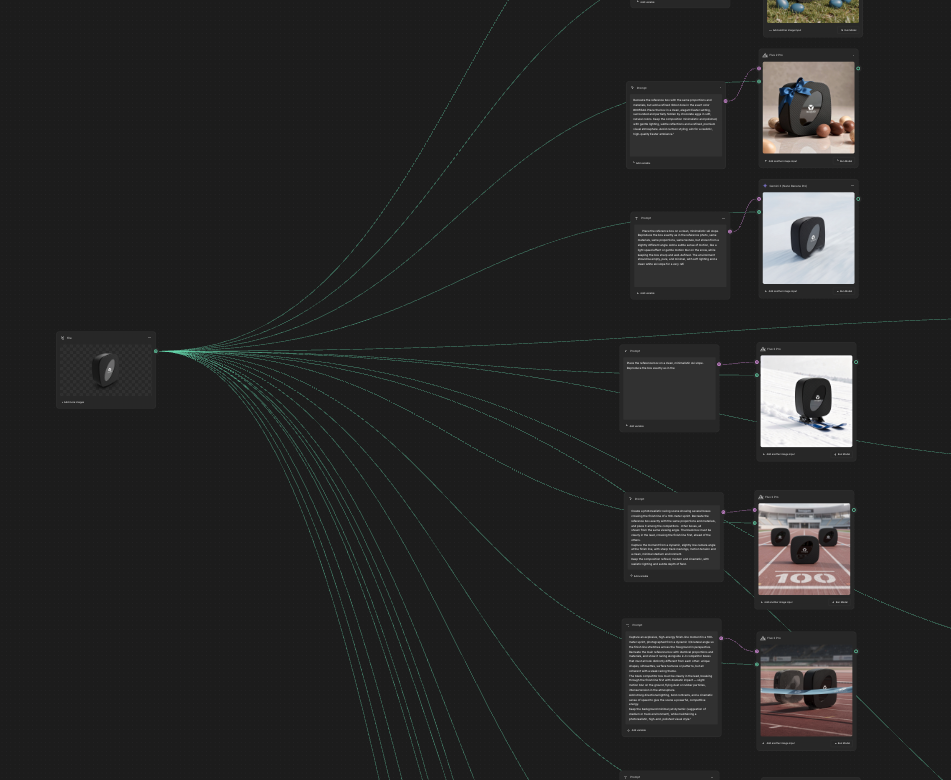
Task: Click icon of Easter chocolate eggs prompt node
Action: pos(633,88)
